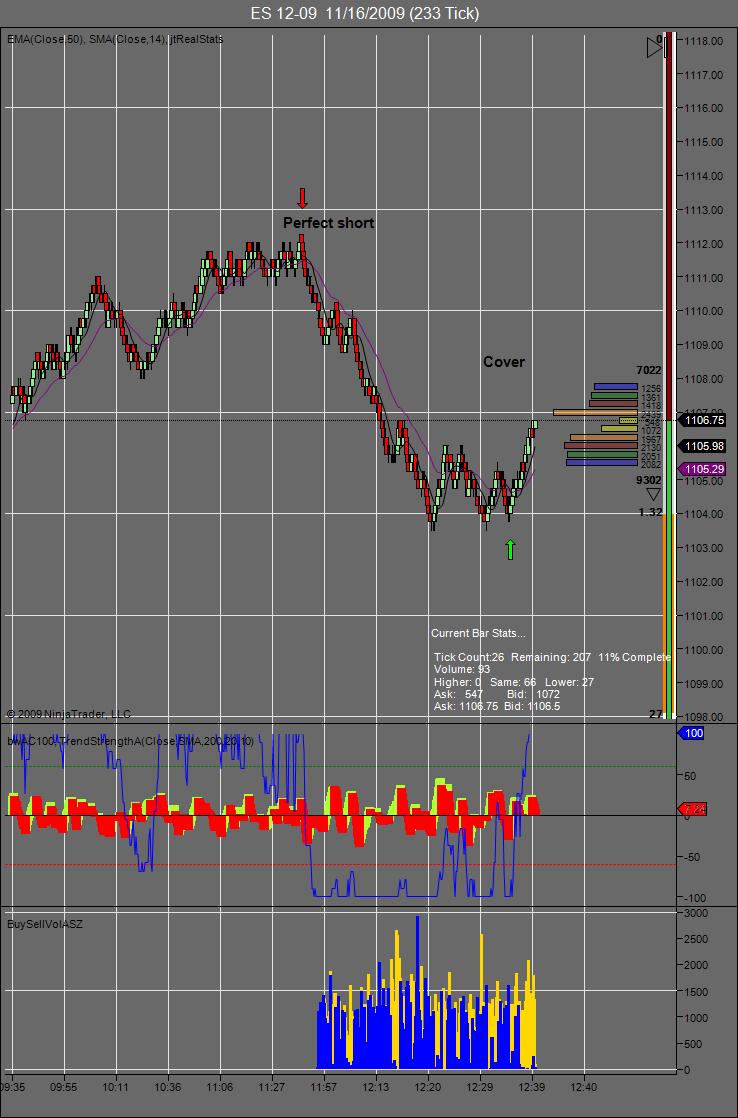Click the dark red upper section of the vertical meter

(668, 225)
